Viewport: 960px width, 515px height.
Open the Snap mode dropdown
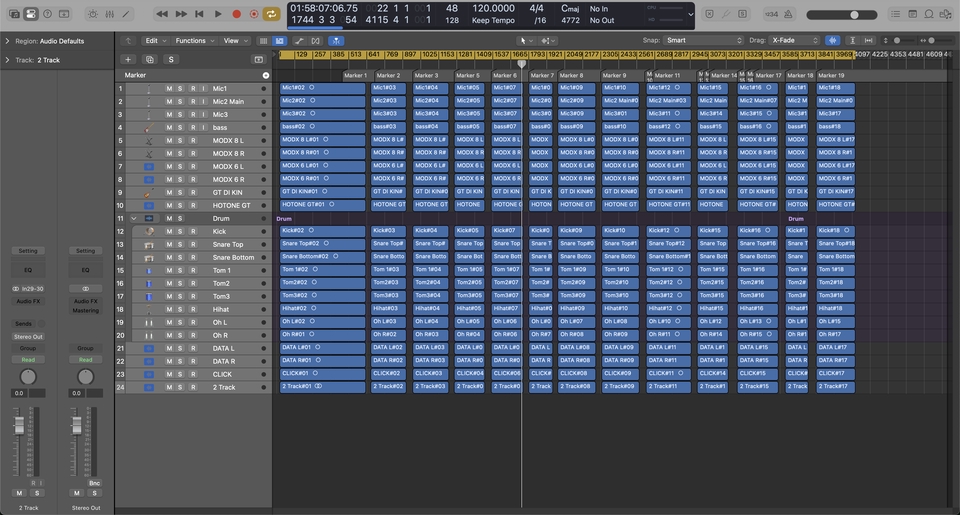703,41
